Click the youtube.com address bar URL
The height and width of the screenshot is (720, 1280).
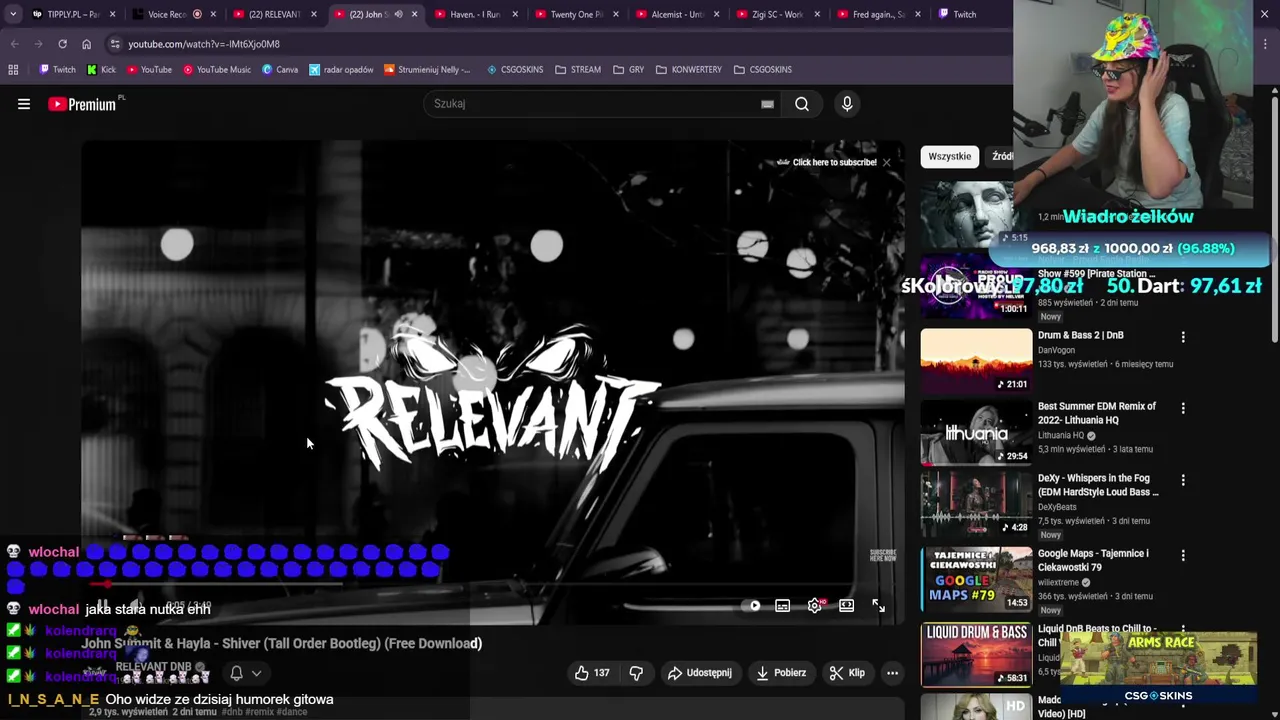[204, 44]
